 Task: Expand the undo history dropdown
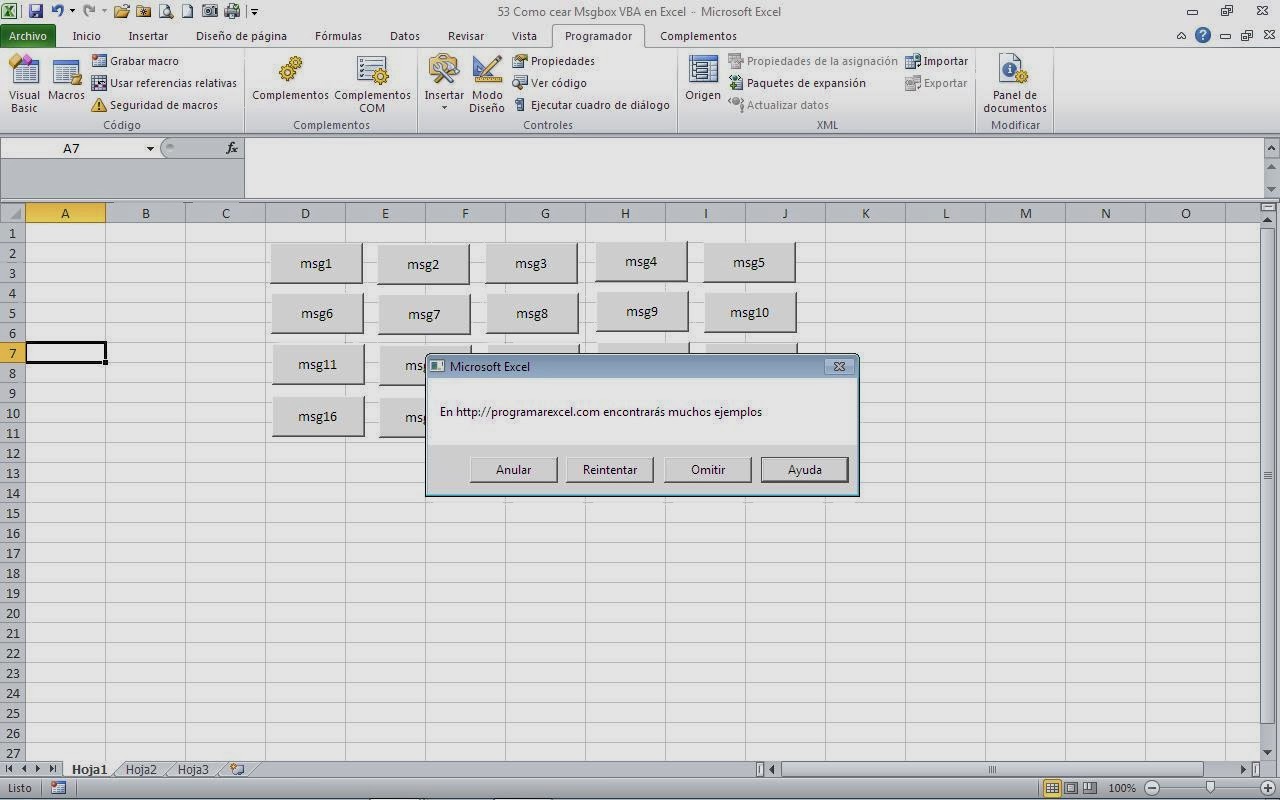[x=72, y=12]
